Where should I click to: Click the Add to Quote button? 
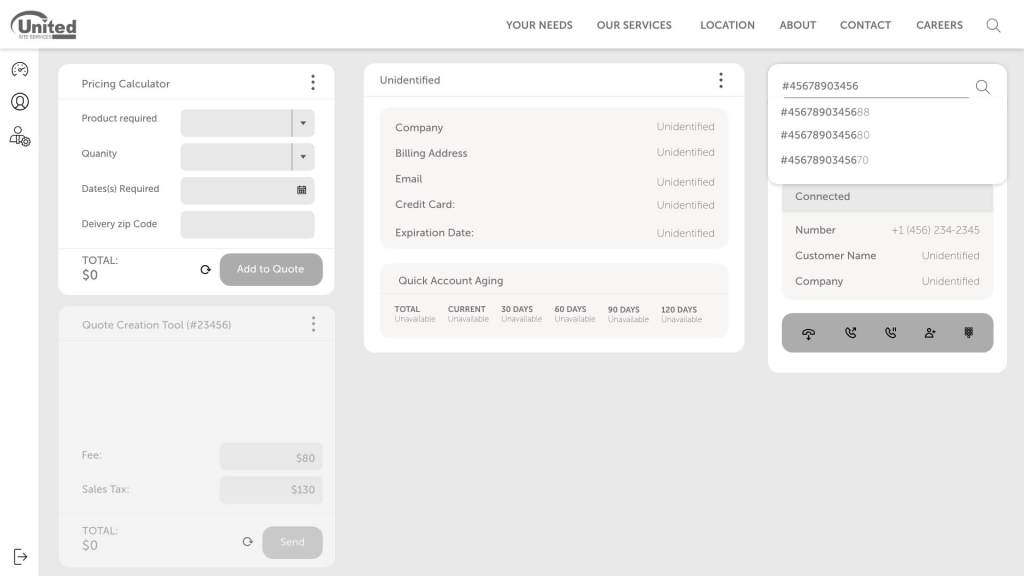[271, 269]
